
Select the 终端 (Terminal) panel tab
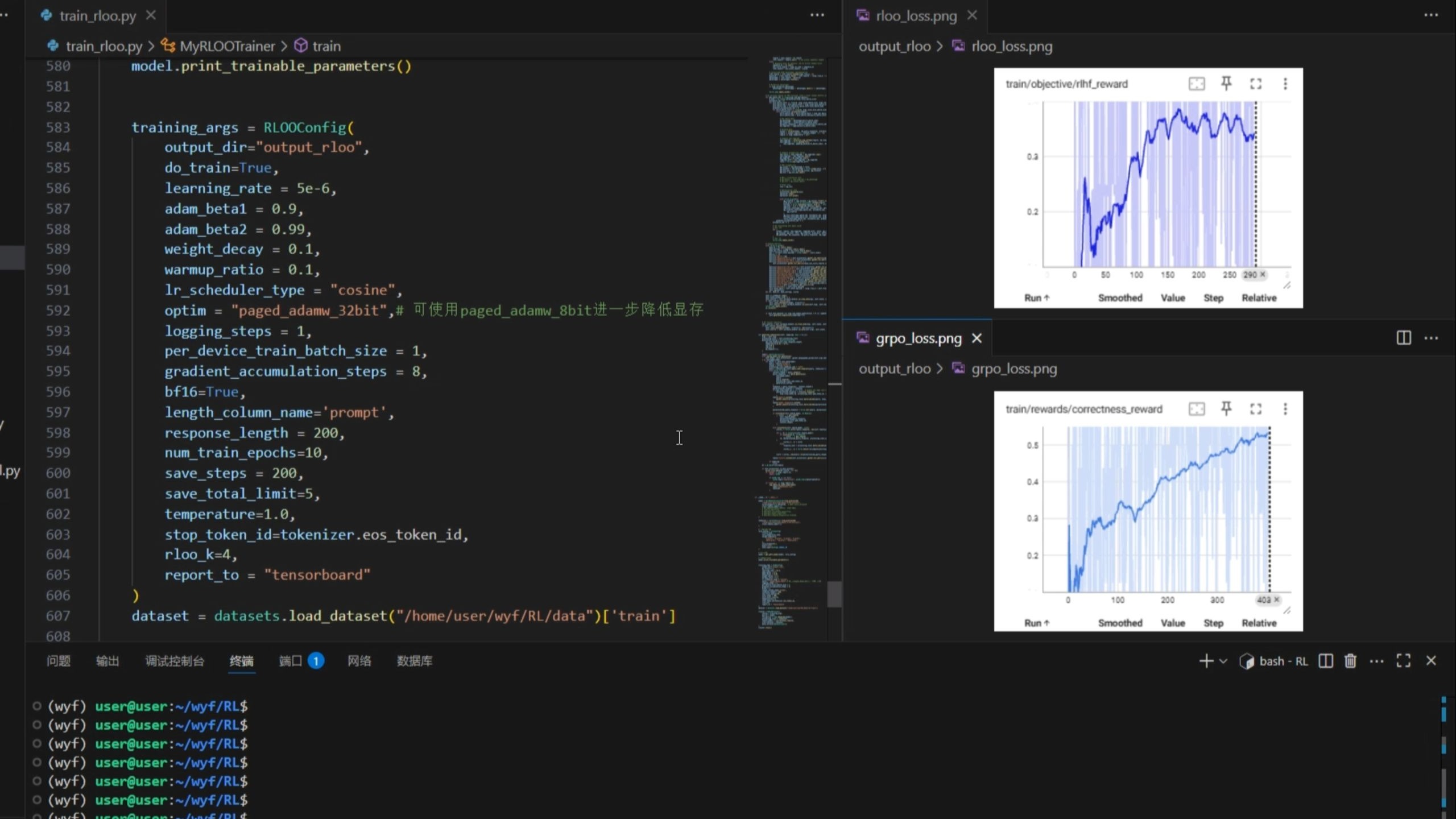[x=242, y=661]
